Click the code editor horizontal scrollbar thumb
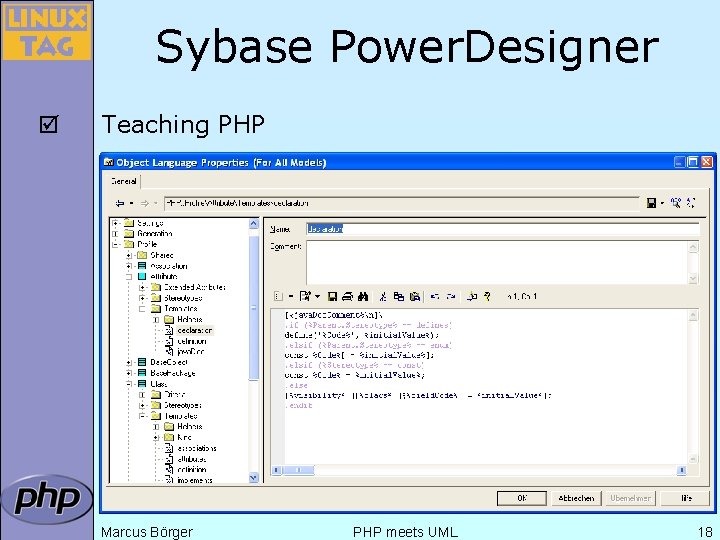This screenshot has height=540, width=720. point(298,470)
